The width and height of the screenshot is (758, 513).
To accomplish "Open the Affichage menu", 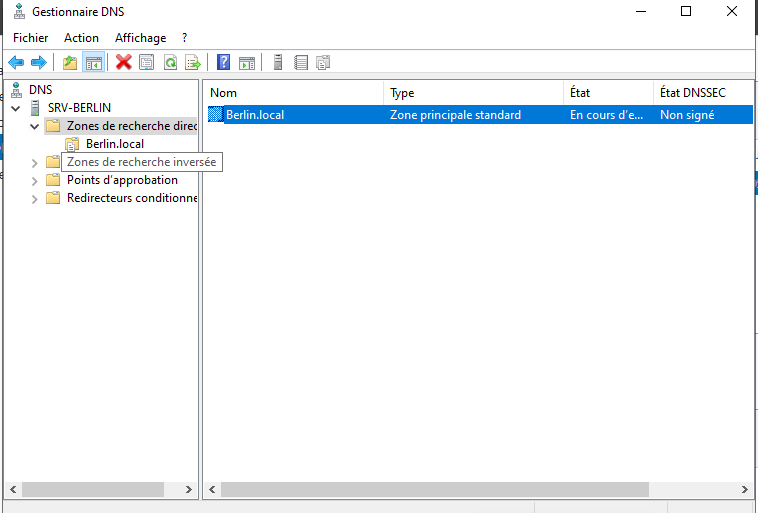I will coord(140,38).
